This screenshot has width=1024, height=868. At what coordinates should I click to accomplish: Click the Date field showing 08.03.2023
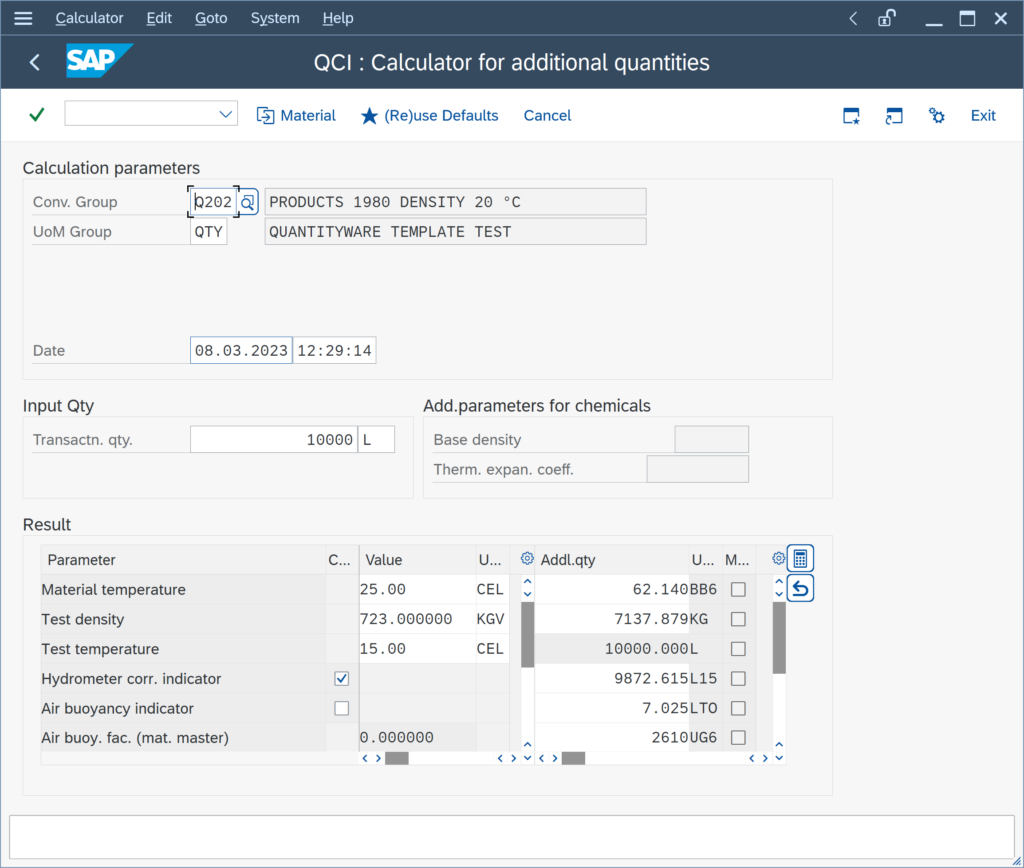(241, 351)
